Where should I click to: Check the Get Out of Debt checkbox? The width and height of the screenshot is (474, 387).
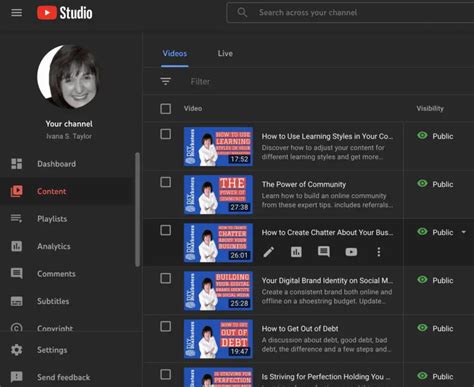pos(166,326)
